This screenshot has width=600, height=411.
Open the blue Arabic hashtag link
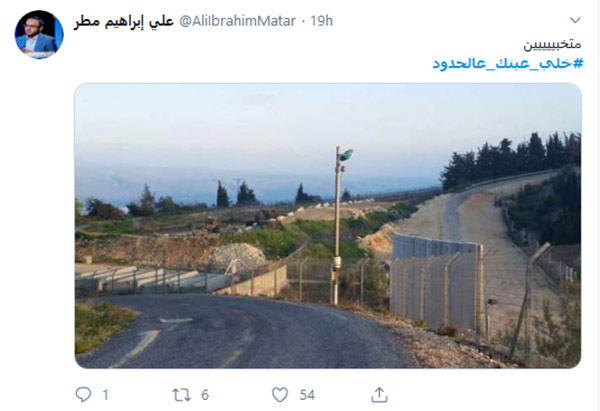pos(508,63)
